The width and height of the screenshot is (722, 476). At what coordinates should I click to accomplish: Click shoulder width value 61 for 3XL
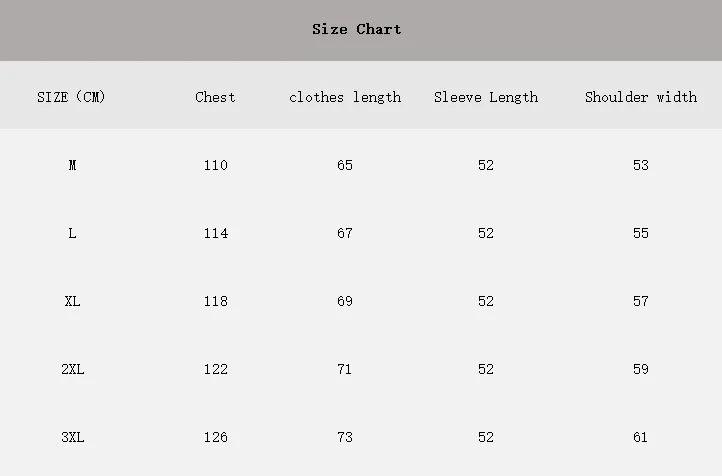tap(641, 437)
